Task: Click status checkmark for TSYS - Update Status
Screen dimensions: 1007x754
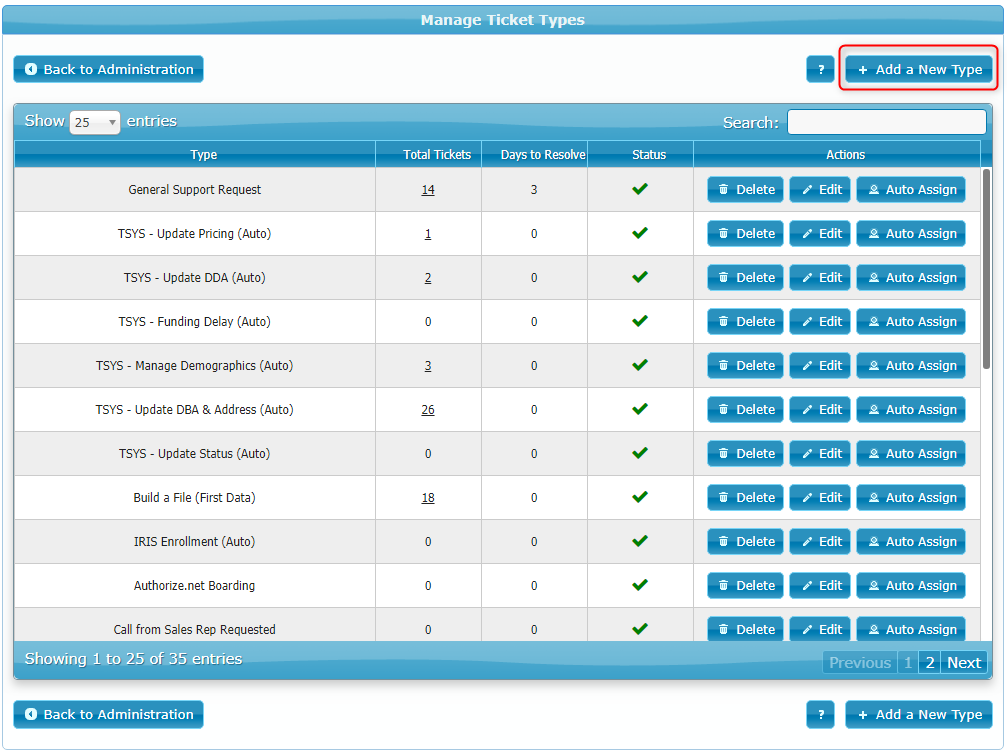Action: 640,453
